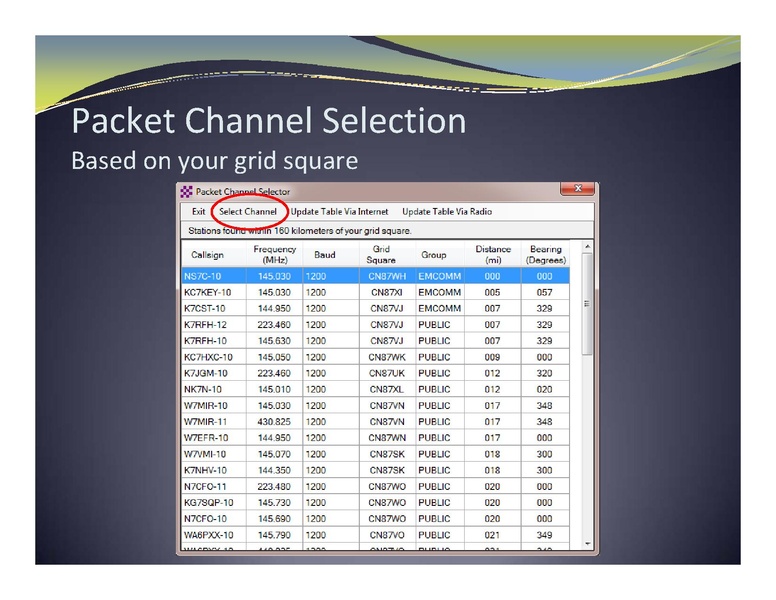
Task: Sort by the Bearing (Degrees) column header
Action: point(545,254)
